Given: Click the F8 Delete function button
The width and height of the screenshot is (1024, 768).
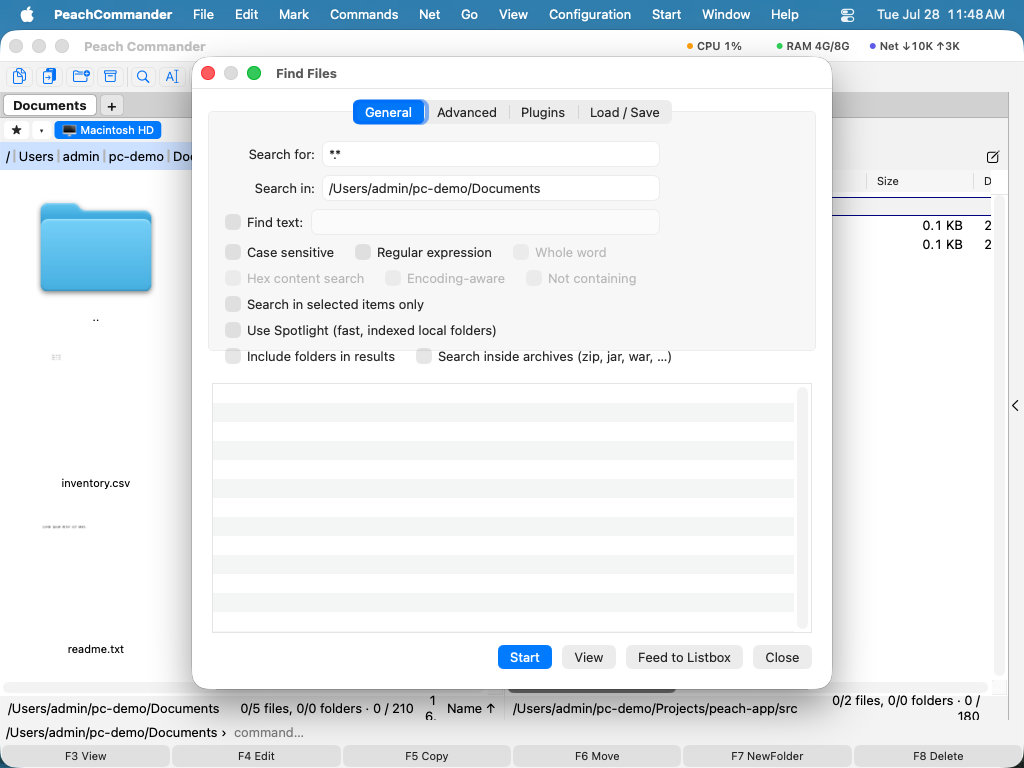Looking at the screenshot, I should (x=938, y=756).
